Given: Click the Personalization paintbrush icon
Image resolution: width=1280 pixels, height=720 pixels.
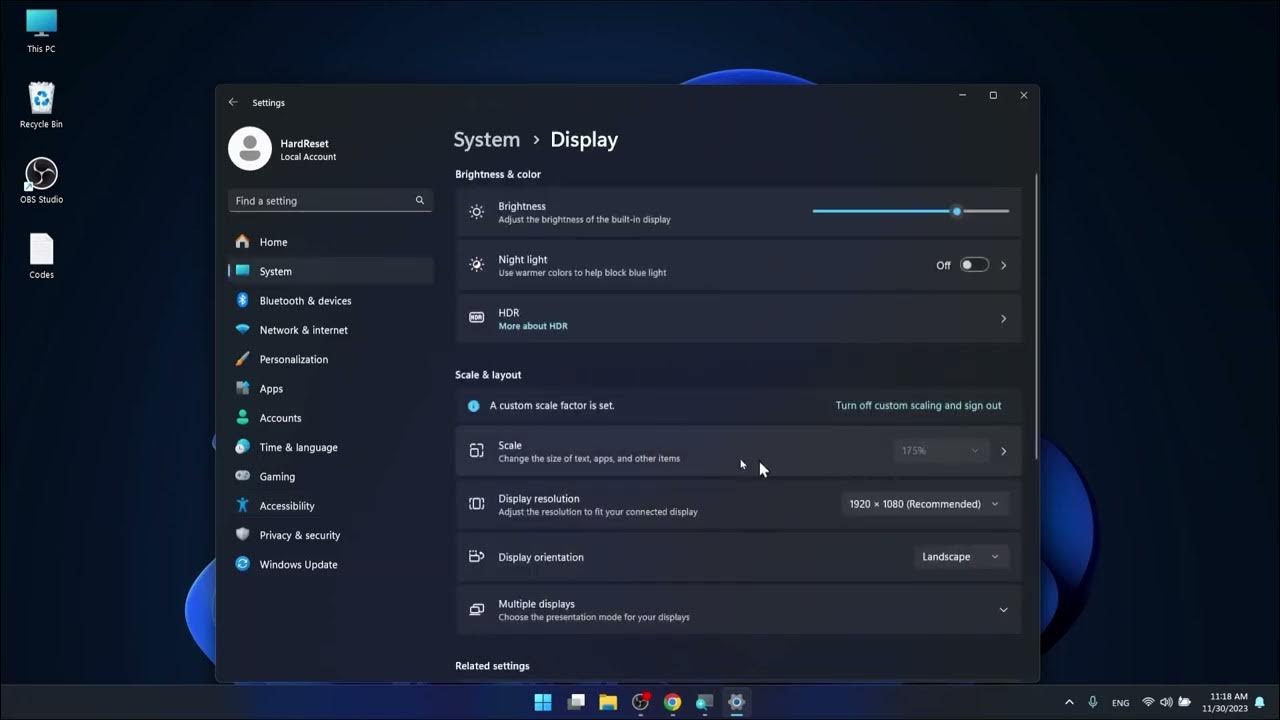Looking at the screenshot, I should (242, 359).
